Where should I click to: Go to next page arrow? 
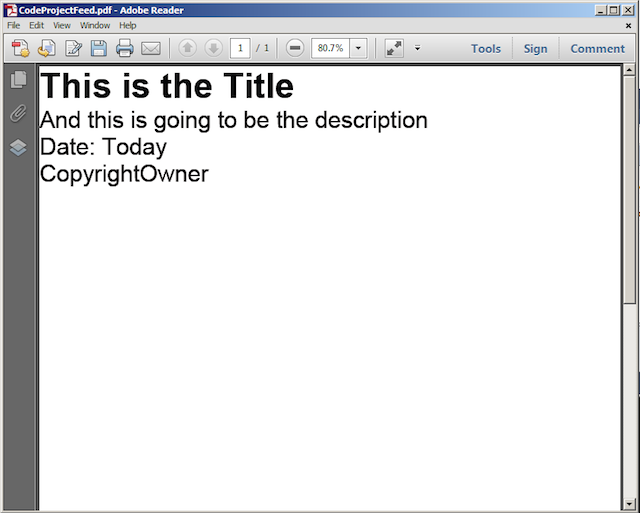(213, 48)
